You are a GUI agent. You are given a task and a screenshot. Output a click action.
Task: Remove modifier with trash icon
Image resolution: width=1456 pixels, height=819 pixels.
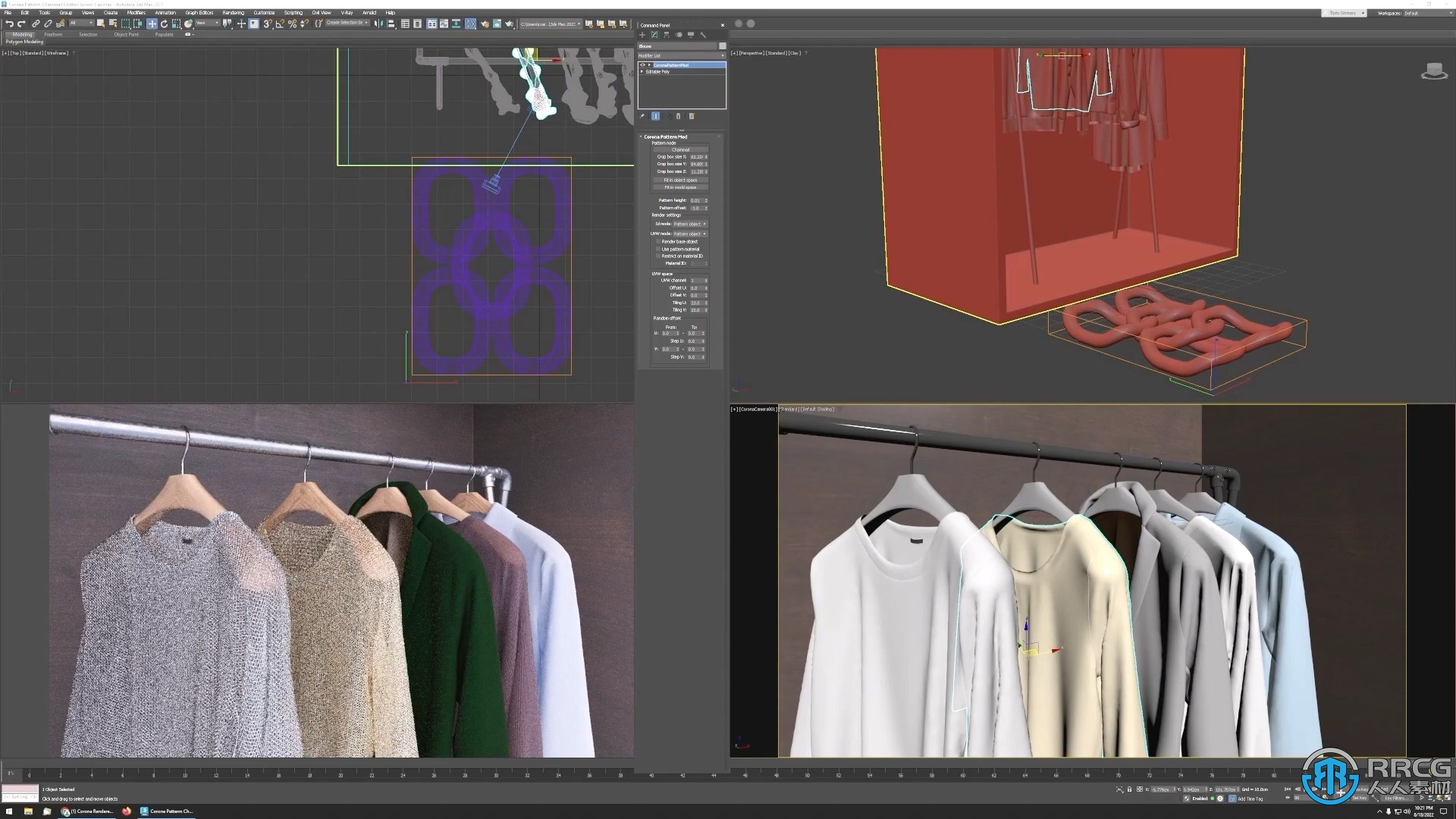click(678, 116)
